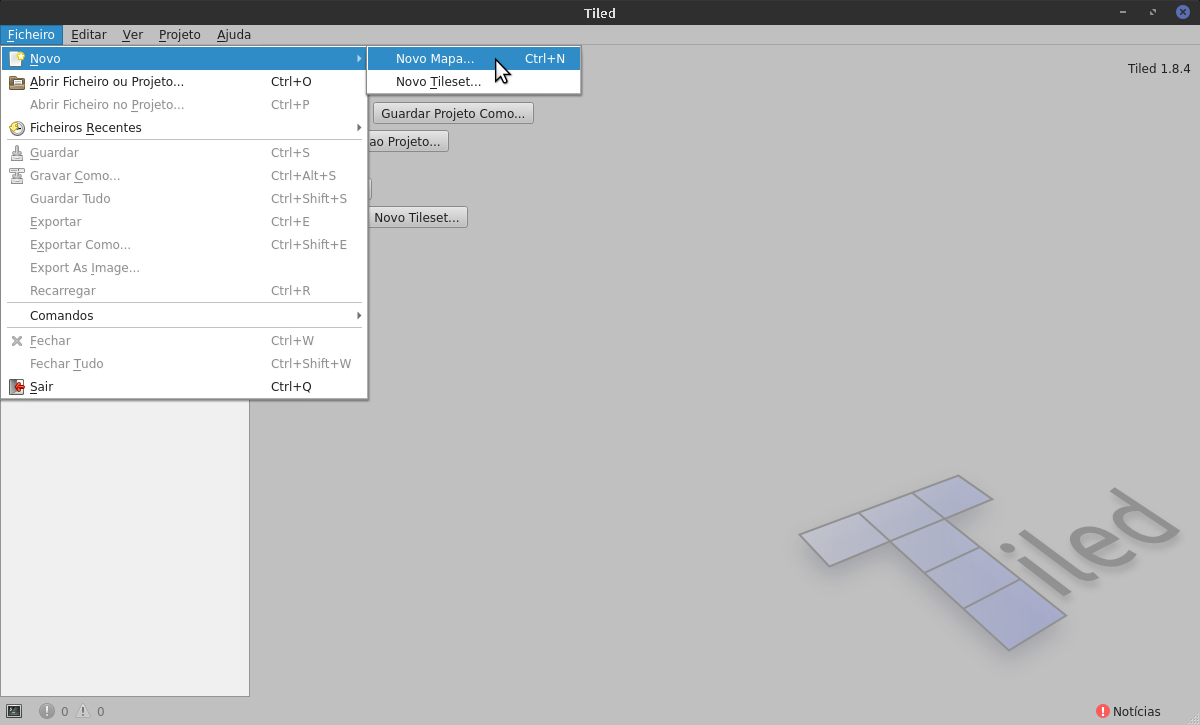
Task: Open the Ficheiro menu
Action: [x=31, y=34]
